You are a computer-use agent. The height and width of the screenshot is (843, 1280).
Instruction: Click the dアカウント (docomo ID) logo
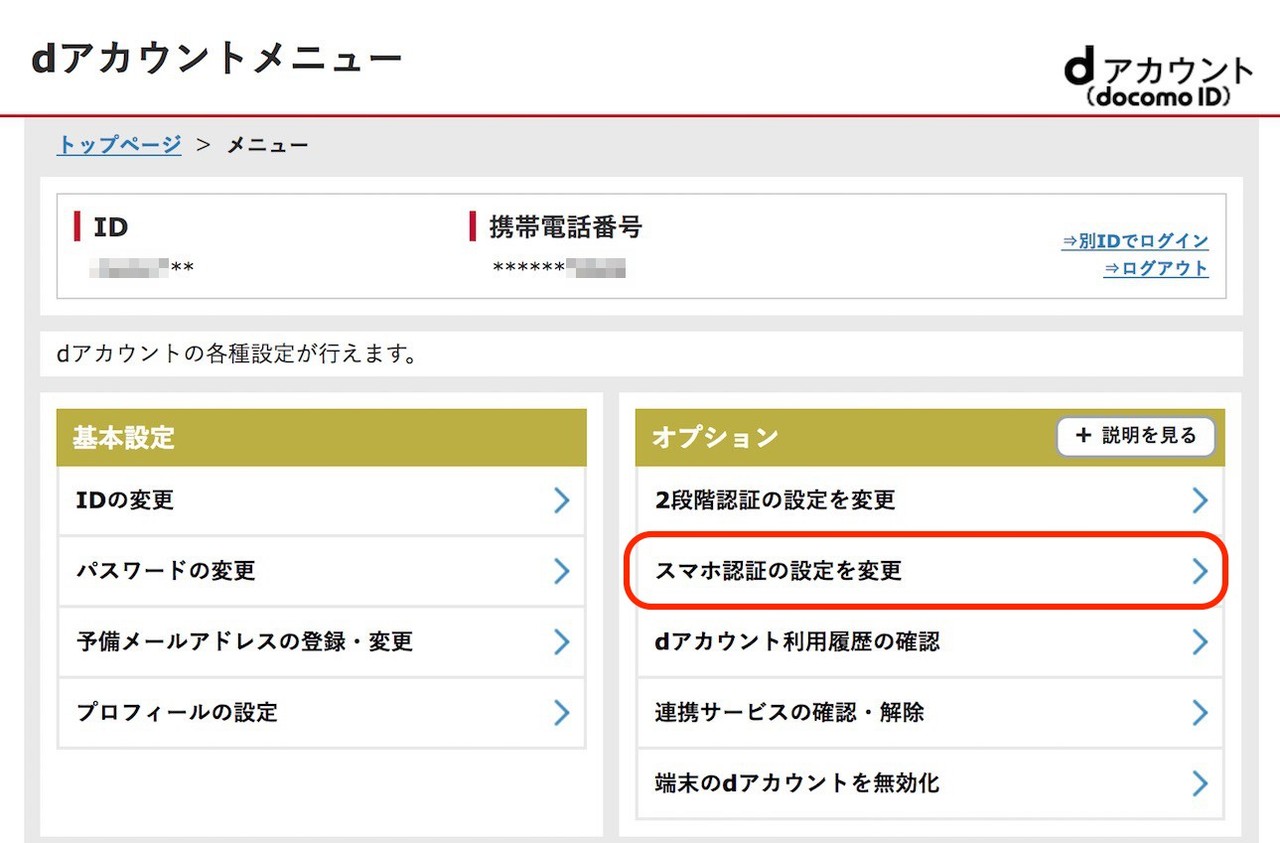1158,79
